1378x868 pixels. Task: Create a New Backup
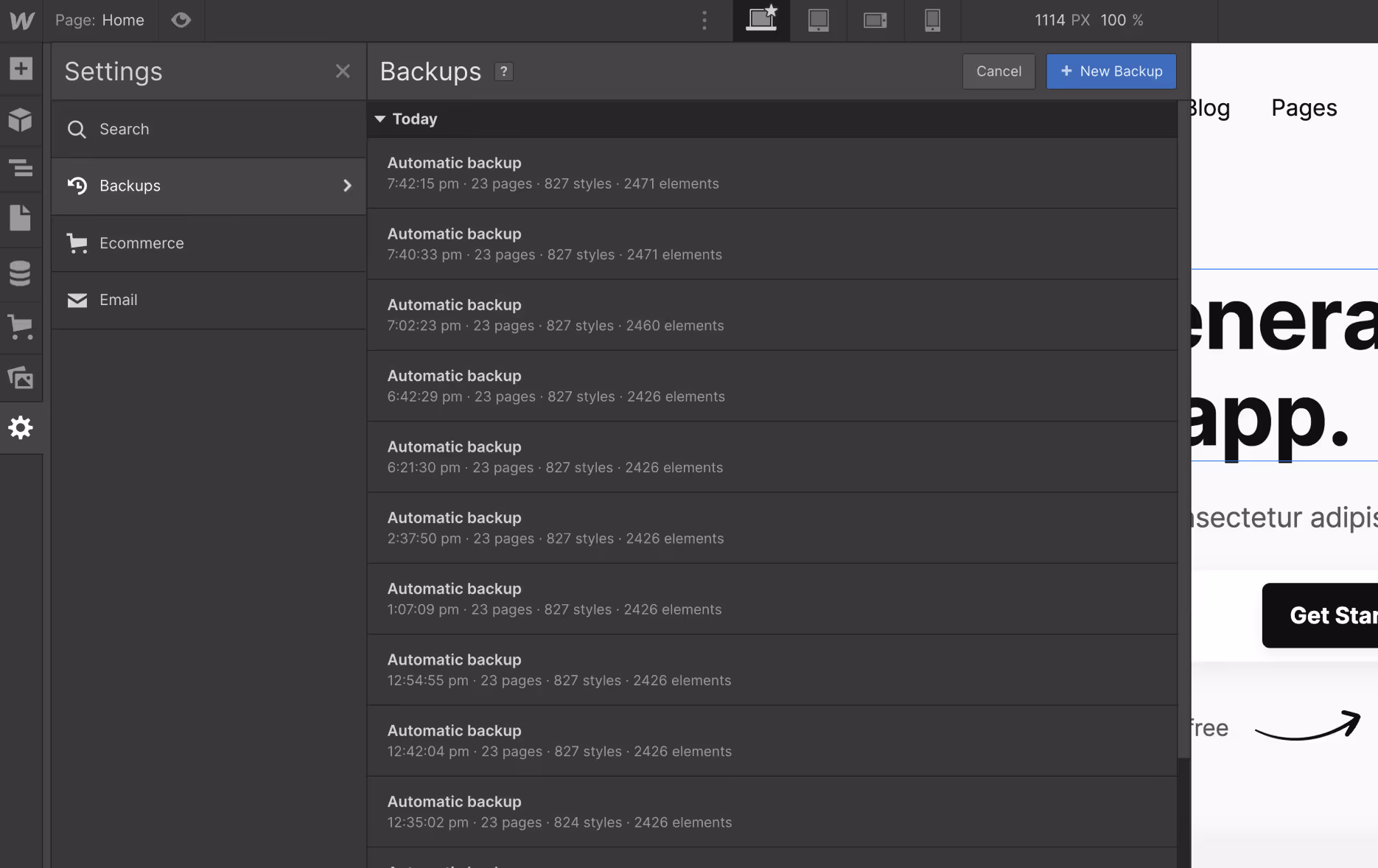click(x=1111, y=71)
